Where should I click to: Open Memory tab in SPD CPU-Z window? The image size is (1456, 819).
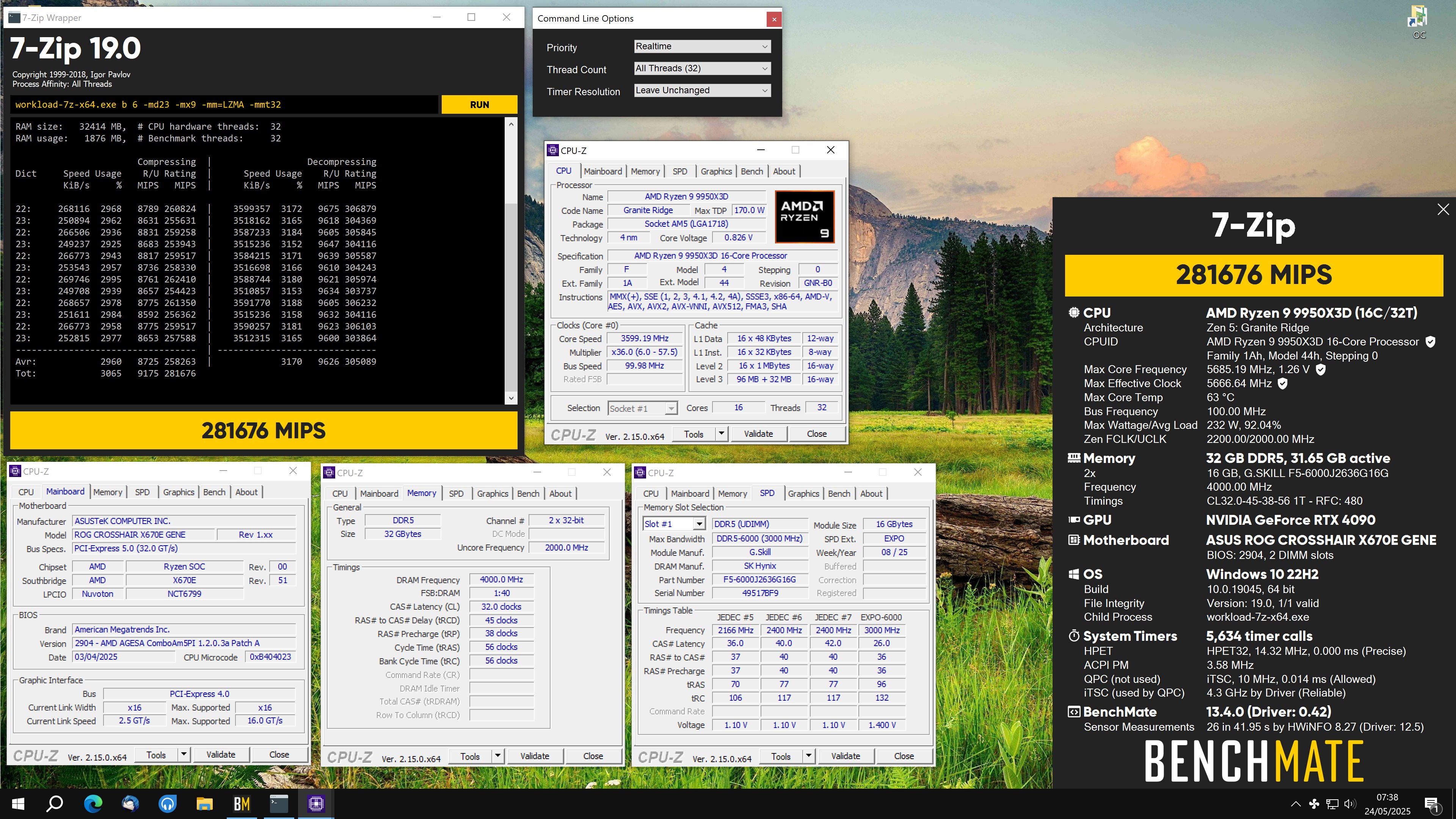coord(733,493)
